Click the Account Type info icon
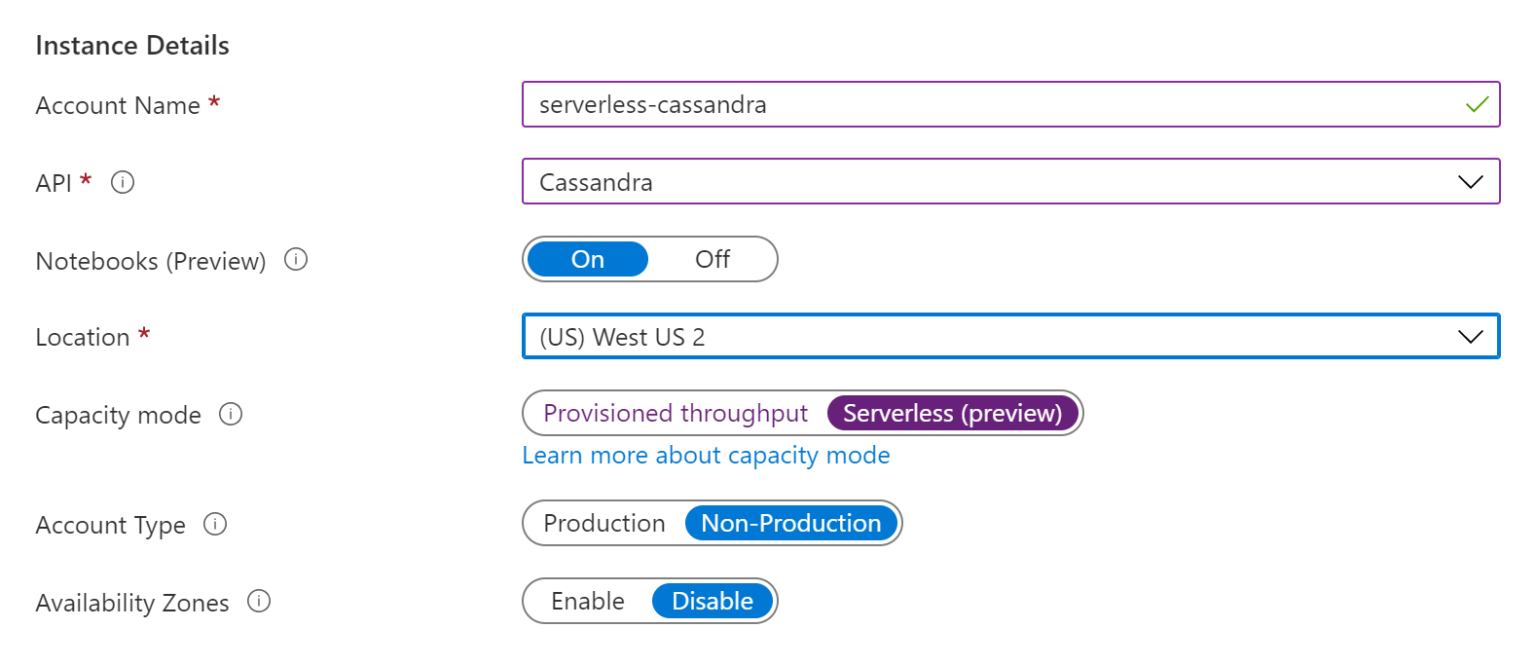1536x665 pixels. (x=215, y=523)
